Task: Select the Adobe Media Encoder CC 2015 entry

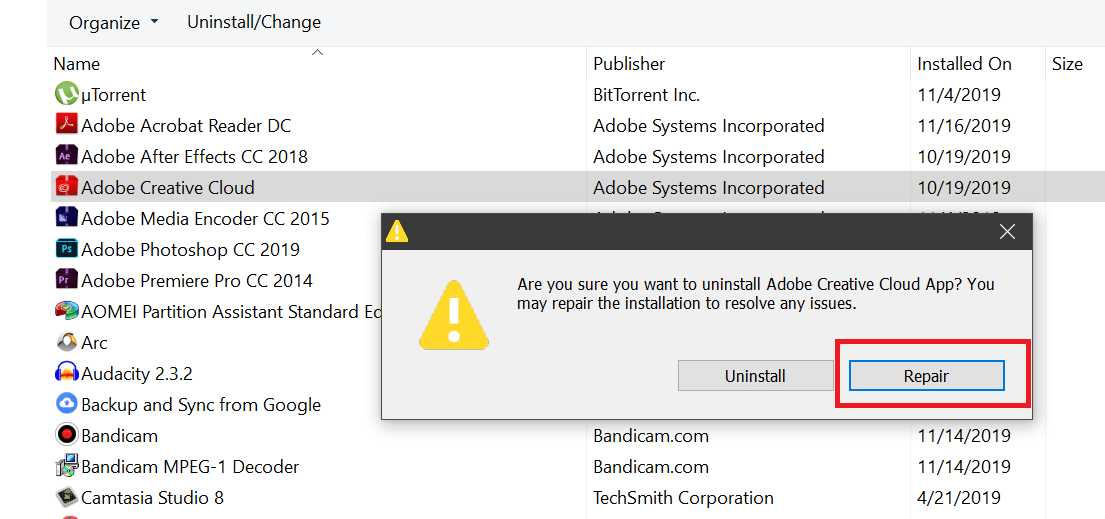Action: click(205, 219)
